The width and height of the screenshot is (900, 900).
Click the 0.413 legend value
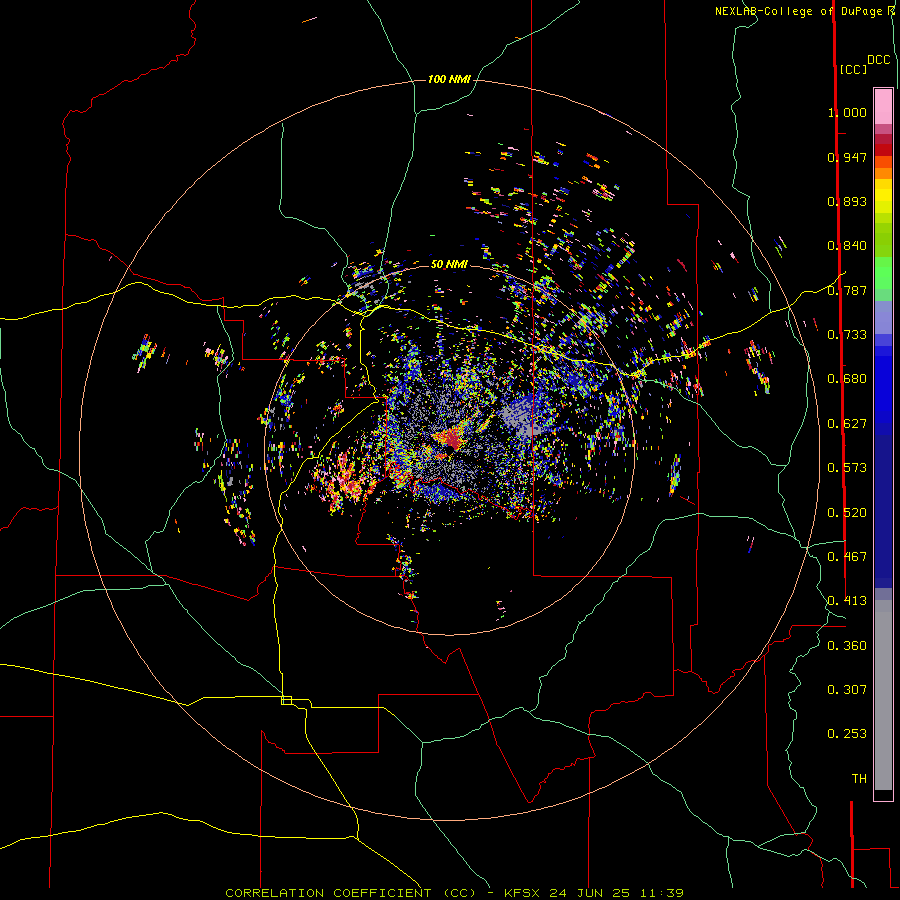pos(847,601)
